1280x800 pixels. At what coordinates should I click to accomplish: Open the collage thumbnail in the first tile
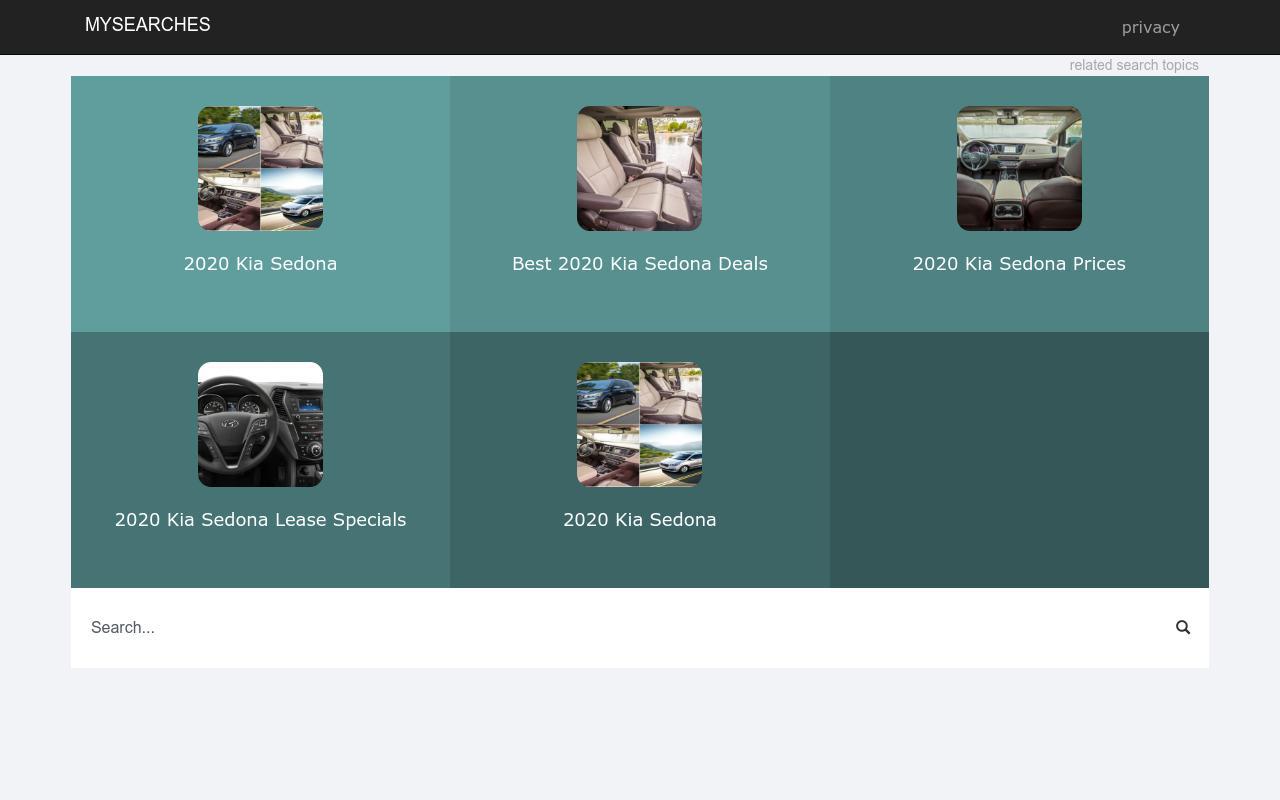(260, 168)
